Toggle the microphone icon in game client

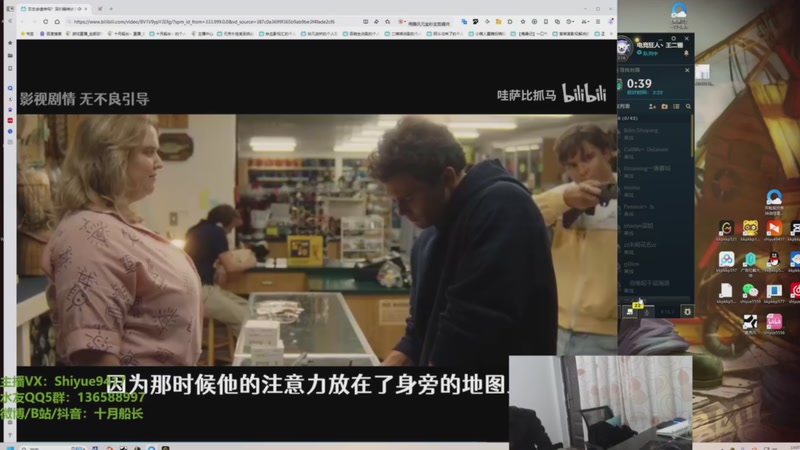click(646, 312)
